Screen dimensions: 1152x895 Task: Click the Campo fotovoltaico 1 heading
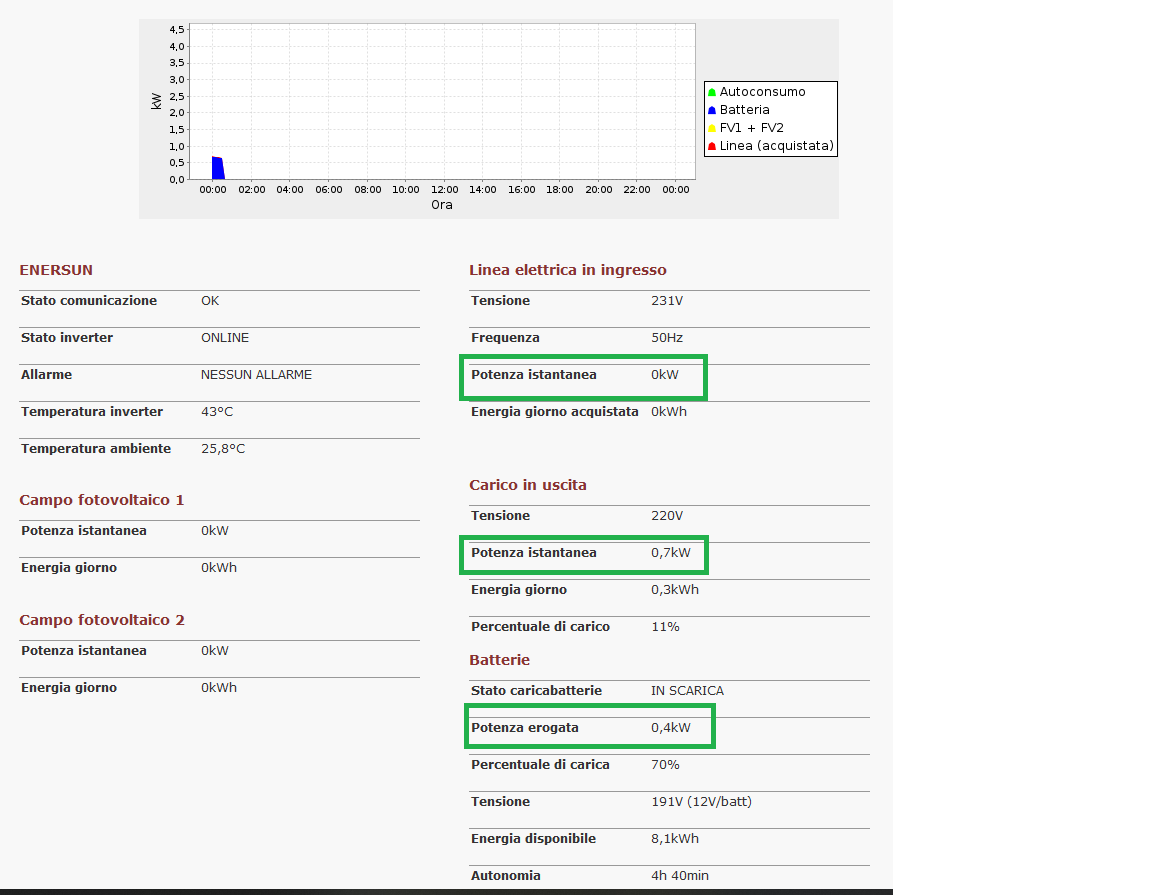click(x=101, y=500)
